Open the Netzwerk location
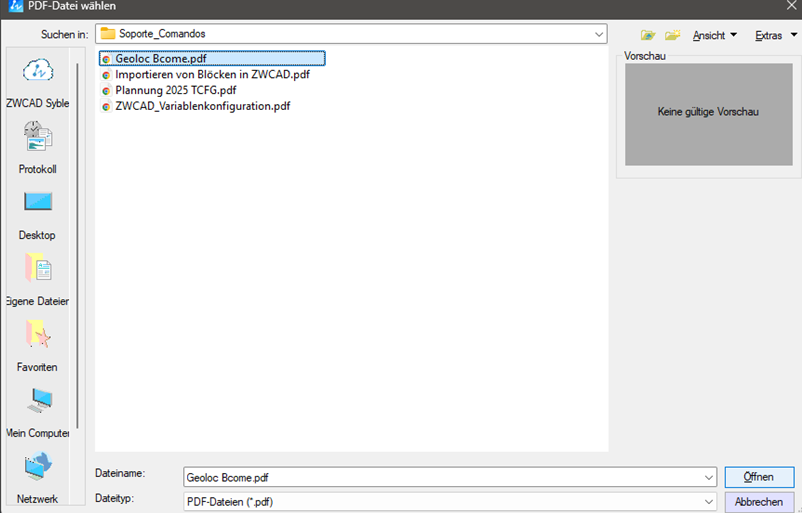 point(37,469)
